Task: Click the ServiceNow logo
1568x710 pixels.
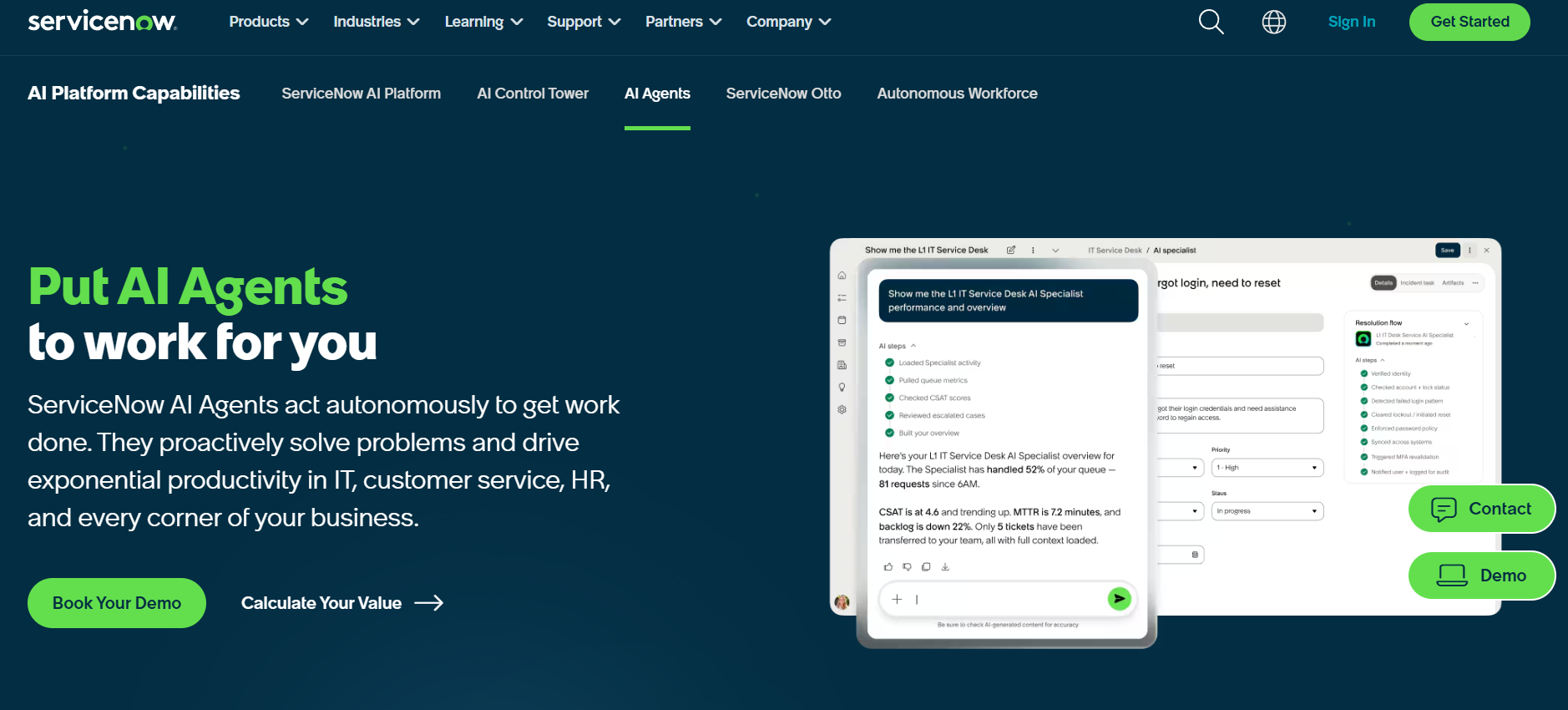Action: tap(102, 22)
